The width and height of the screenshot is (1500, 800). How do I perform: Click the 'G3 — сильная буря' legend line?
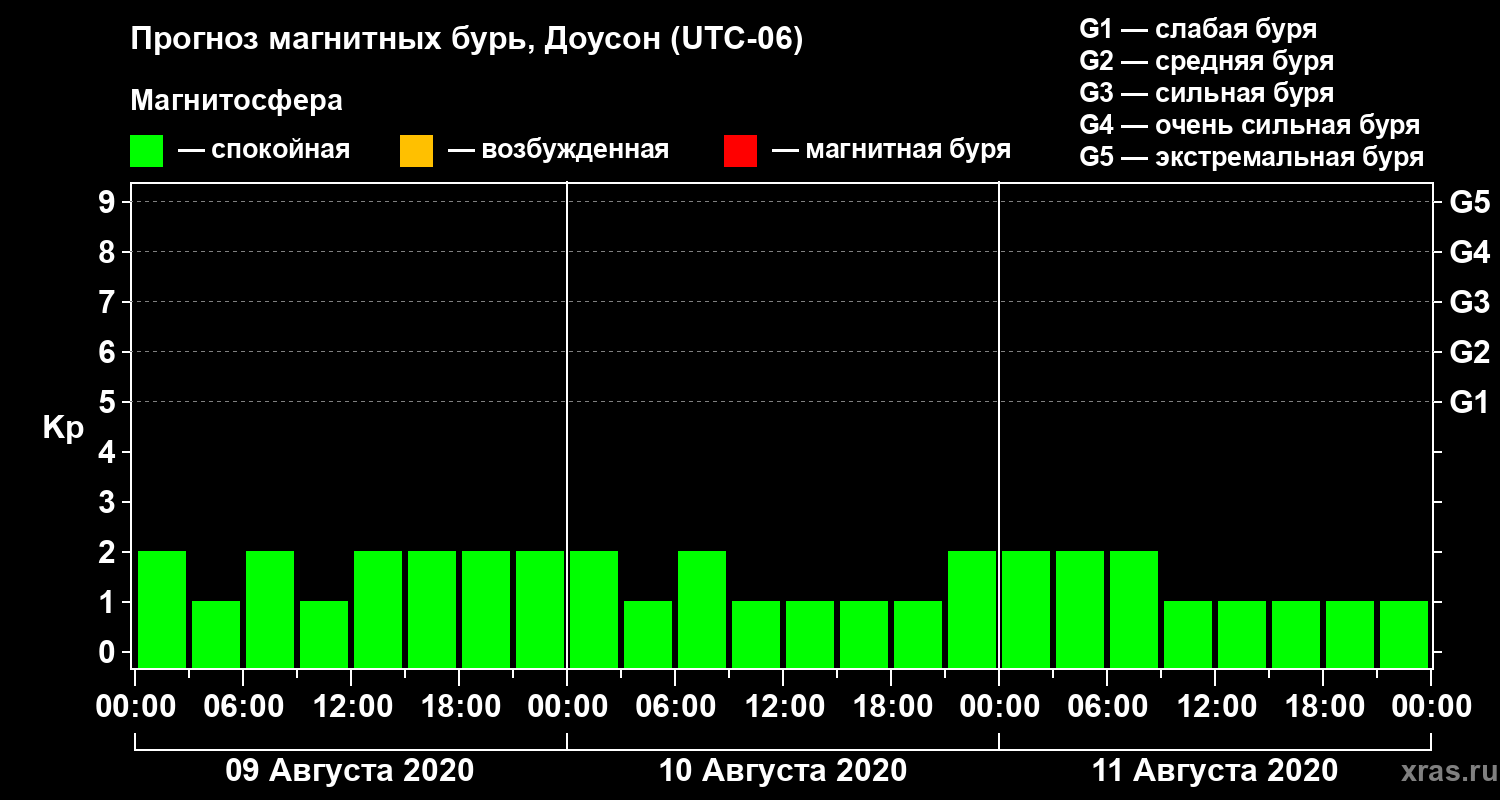(1207, 93)
